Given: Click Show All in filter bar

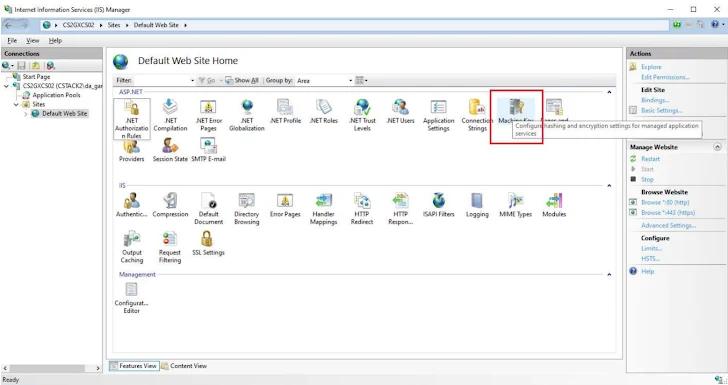Looking at the screenshot, I should (x=242, y=80).
